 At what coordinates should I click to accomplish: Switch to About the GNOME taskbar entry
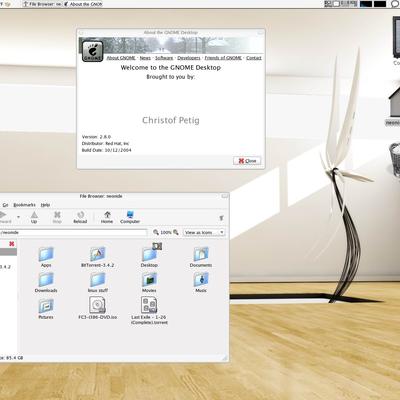pyautogui.click(x=83, y=4)
